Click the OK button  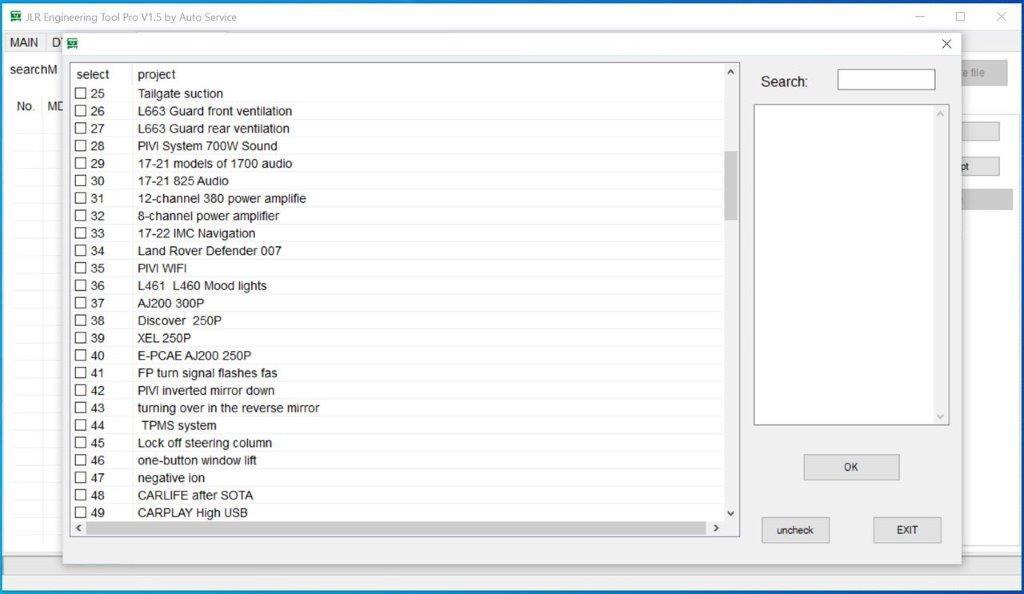(x=851, y=467)
